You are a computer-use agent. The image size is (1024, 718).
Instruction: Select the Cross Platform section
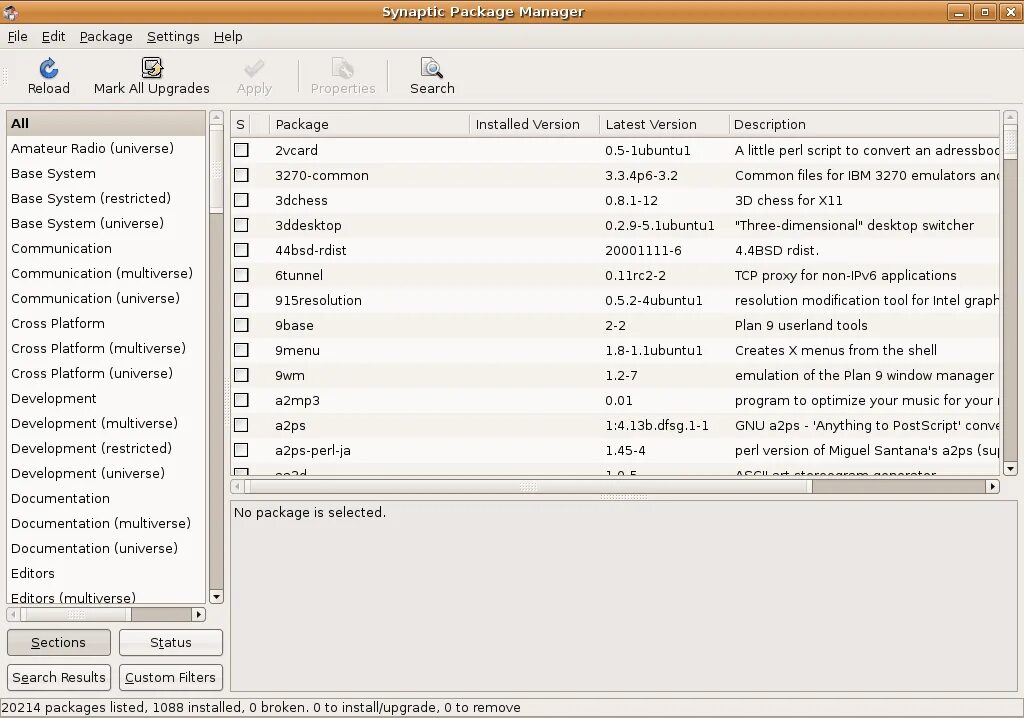click(x=106, y=323)
